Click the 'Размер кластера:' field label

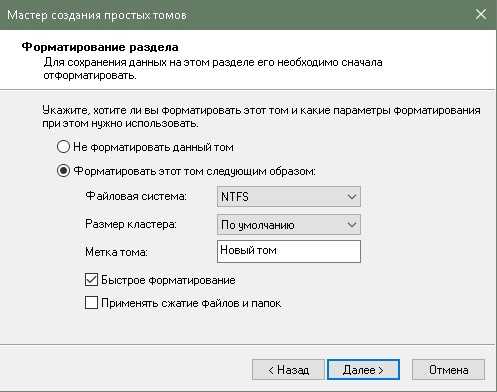[131, 224]
